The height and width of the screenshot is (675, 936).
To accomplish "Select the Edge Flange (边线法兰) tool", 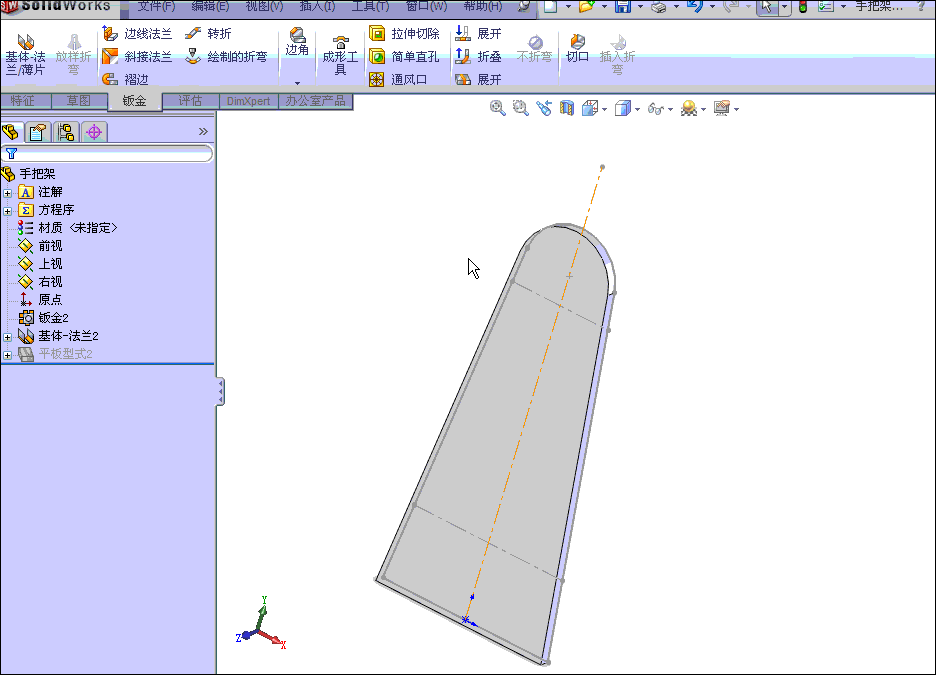I will (137, 33).
